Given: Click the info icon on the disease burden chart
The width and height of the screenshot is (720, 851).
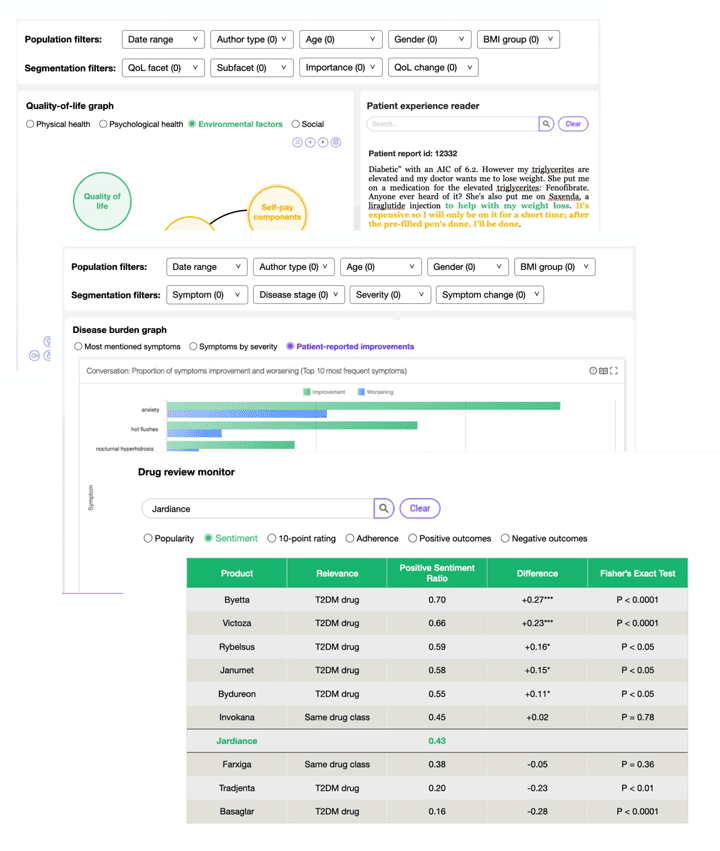Looking at the screenshot, I should [593, 371].
